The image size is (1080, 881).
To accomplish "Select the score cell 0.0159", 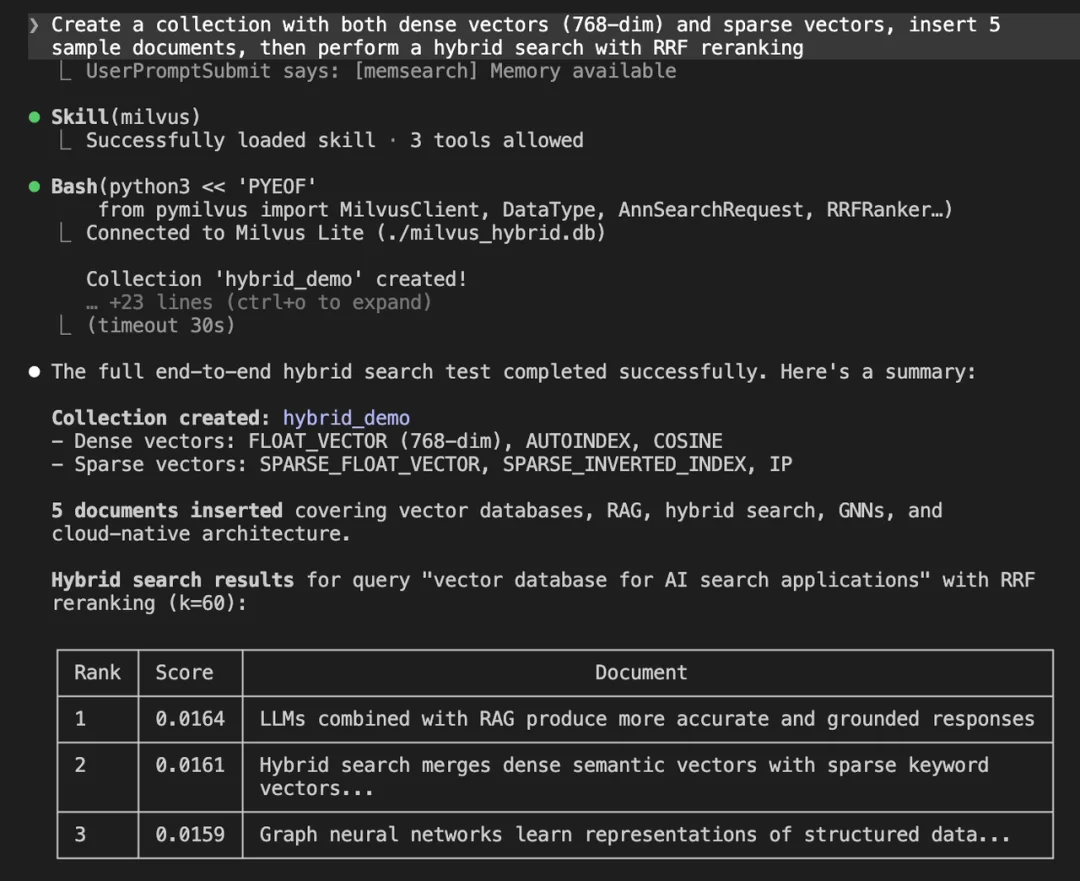I will point(190,835).
